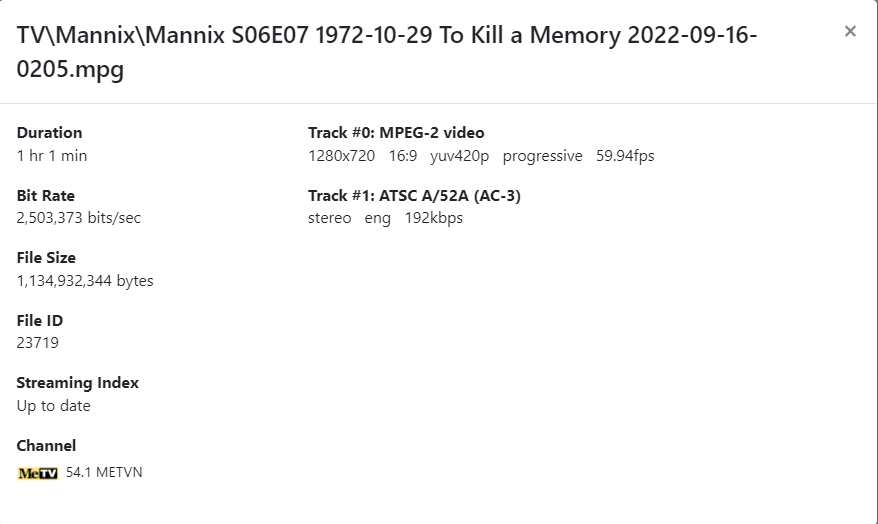
Task: Click the Track #1 AC-3 audio heading
Action: tap(414, 196)
